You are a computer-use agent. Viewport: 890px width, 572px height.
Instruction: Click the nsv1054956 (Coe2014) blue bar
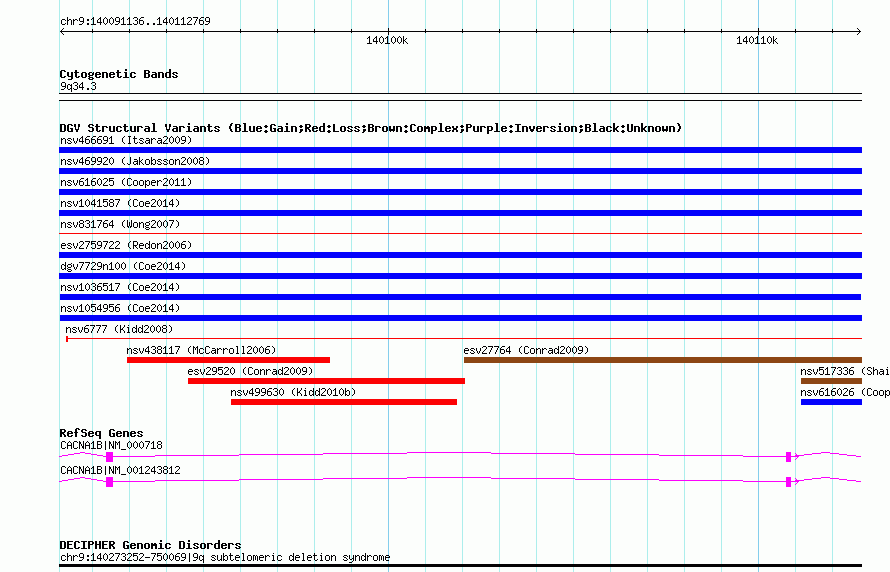[460, 318]
